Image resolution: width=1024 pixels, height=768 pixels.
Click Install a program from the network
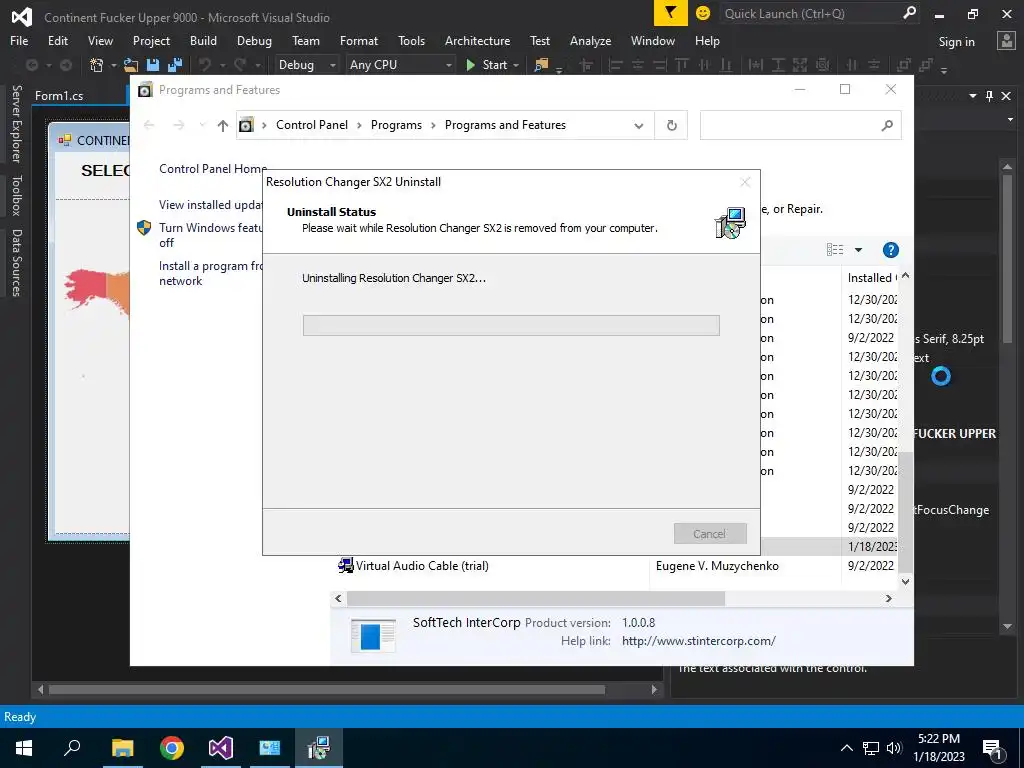click(x=210, y=273)
